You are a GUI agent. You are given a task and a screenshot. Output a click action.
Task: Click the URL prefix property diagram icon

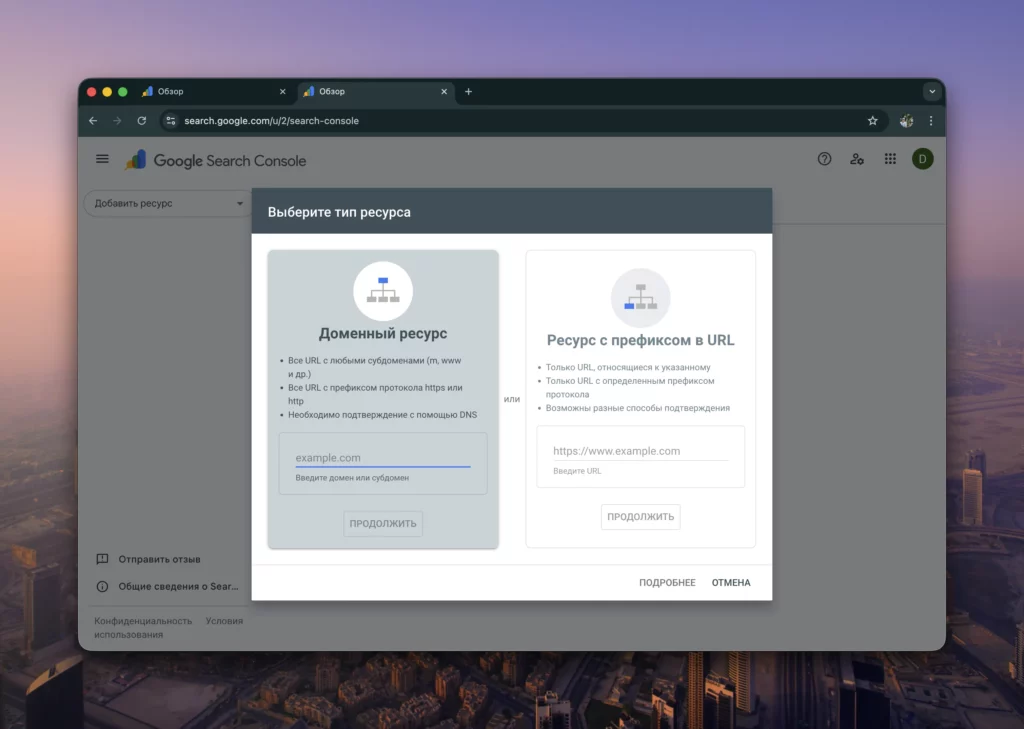click(641, 297)
